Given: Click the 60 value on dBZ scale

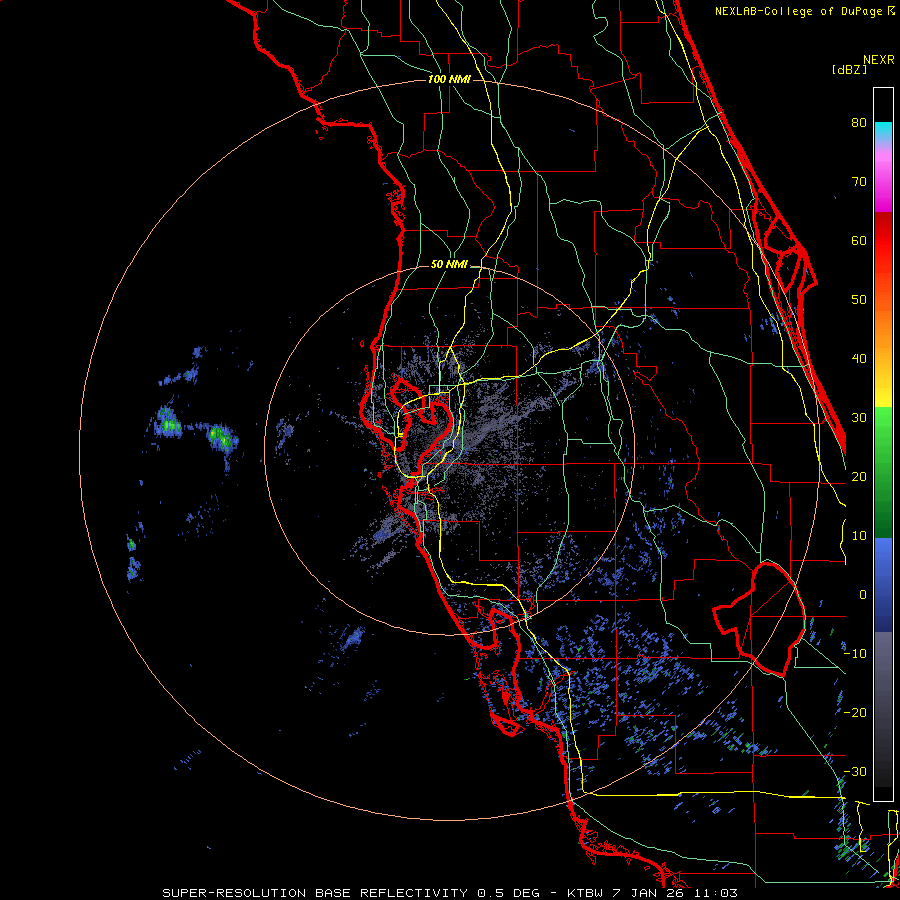Looking at the screenshot, I should tap(859, 241).
